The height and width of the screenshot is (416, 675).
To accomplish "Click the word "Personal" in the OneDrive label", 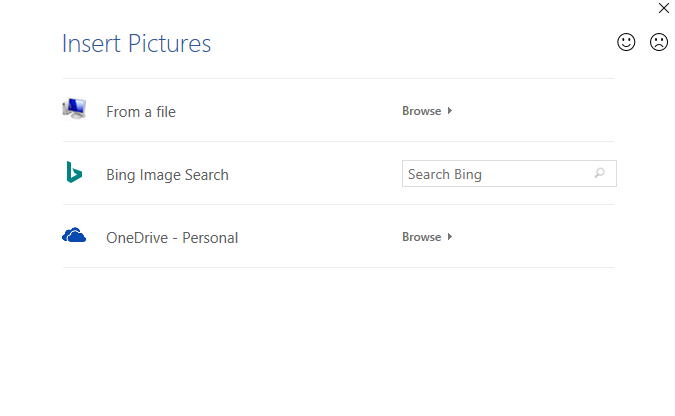I will pyautogui.click(x=210, y=238).
